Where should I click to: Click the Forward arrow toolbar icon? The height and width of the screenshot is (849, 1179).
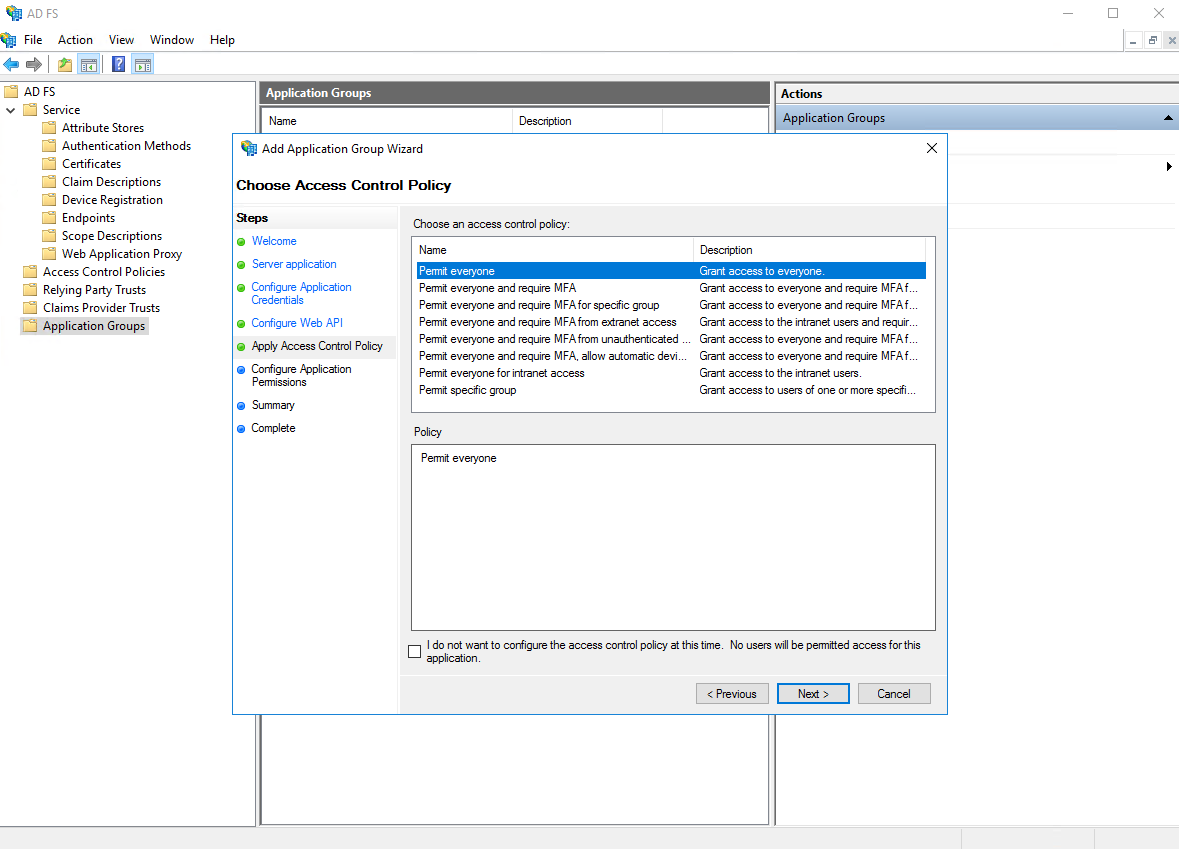tap(34, 65)
